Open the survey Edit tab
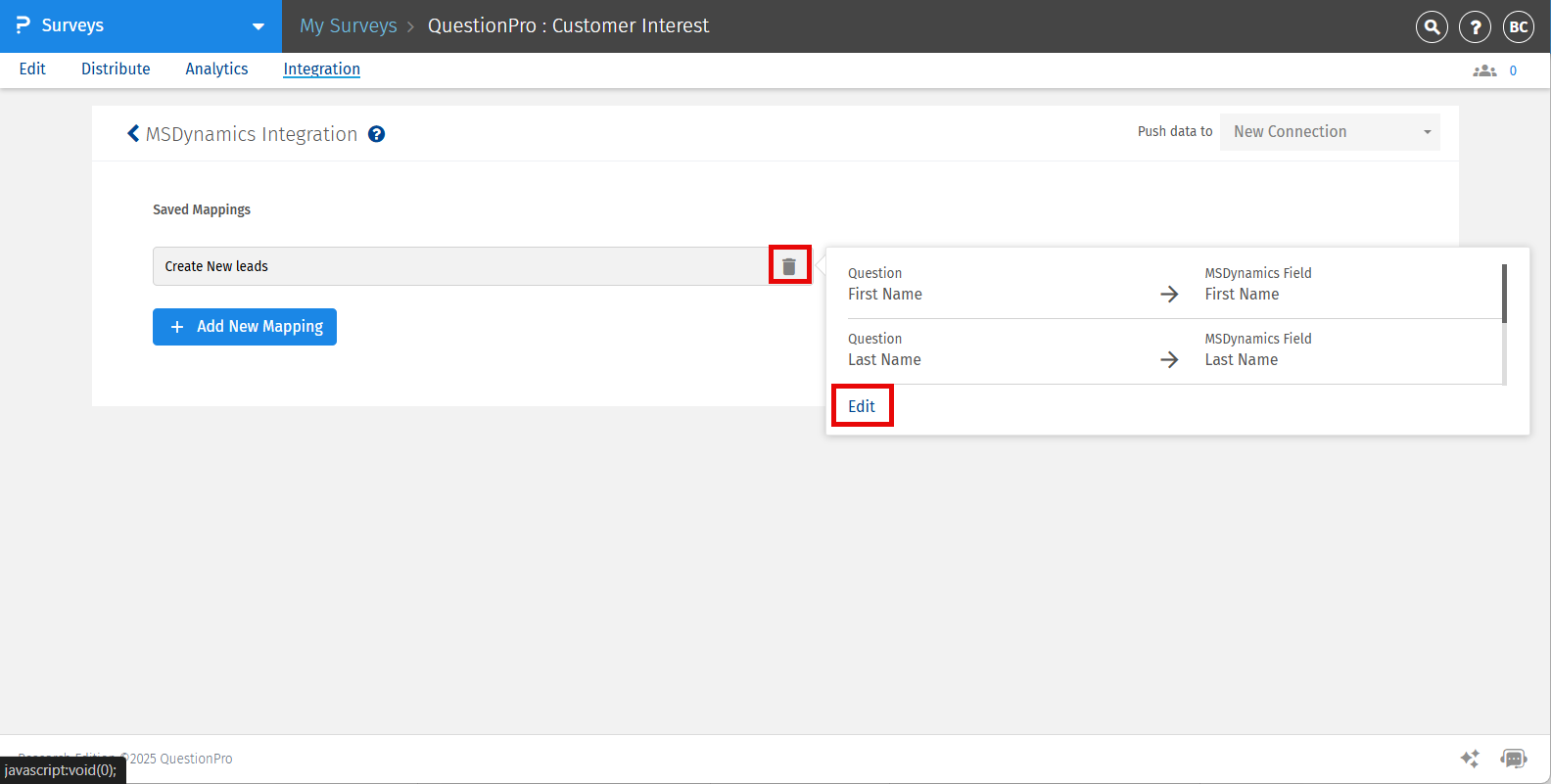The width and height of the screenshot is (1551, 784). [32, 69]
